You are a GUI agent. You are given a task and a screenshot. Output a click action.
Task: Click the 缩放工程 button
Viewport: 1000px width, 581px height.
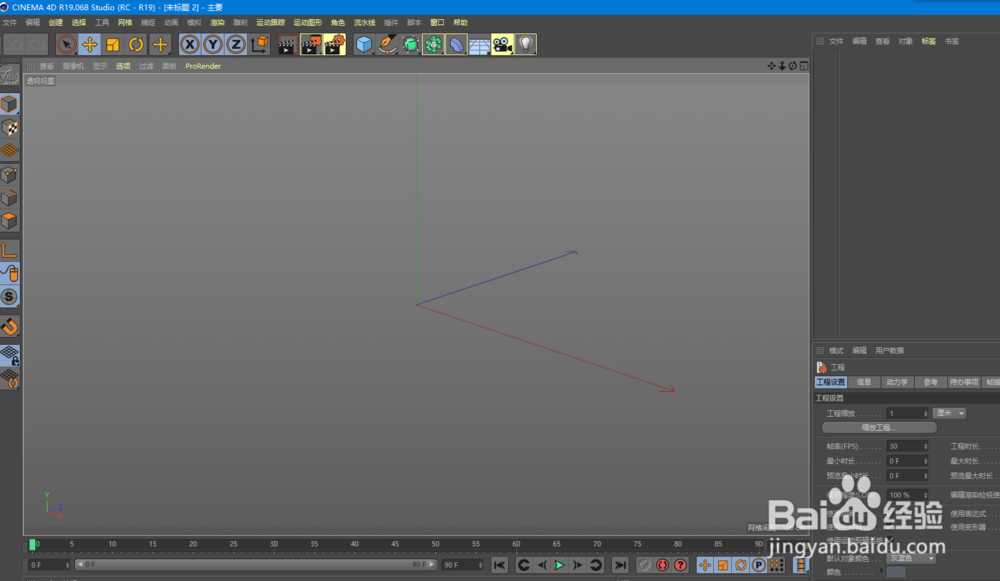point(879,427)
